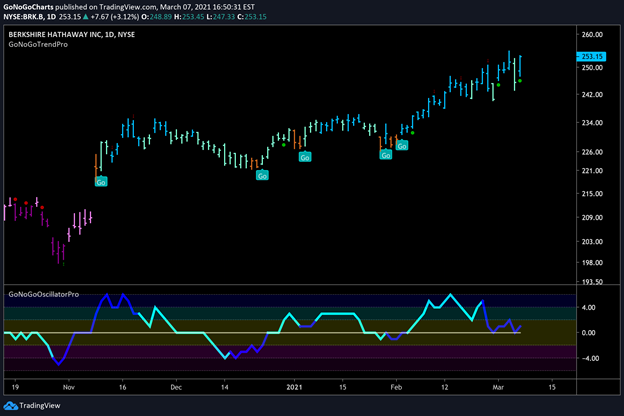The image size is (624, 416).
Task: Click the 'Nov' label on the time axis
Action: point(69,387)
